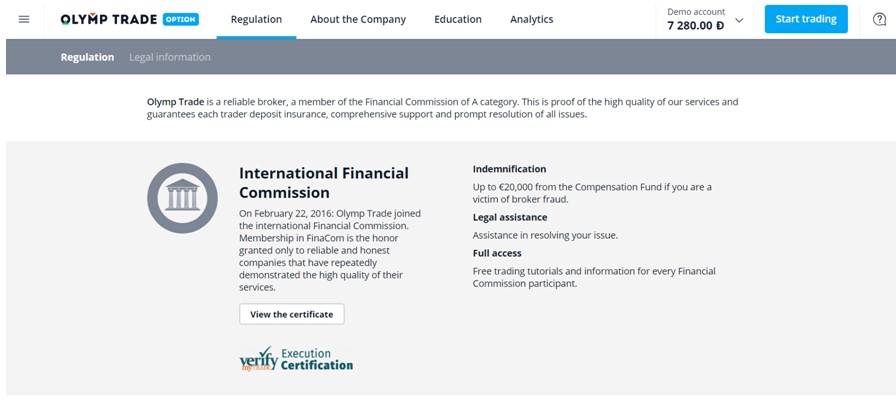Viewport: 896px width, 401px height.
Task: Click the Demo account balance 7 280.00
Action: tap(695, 26)
